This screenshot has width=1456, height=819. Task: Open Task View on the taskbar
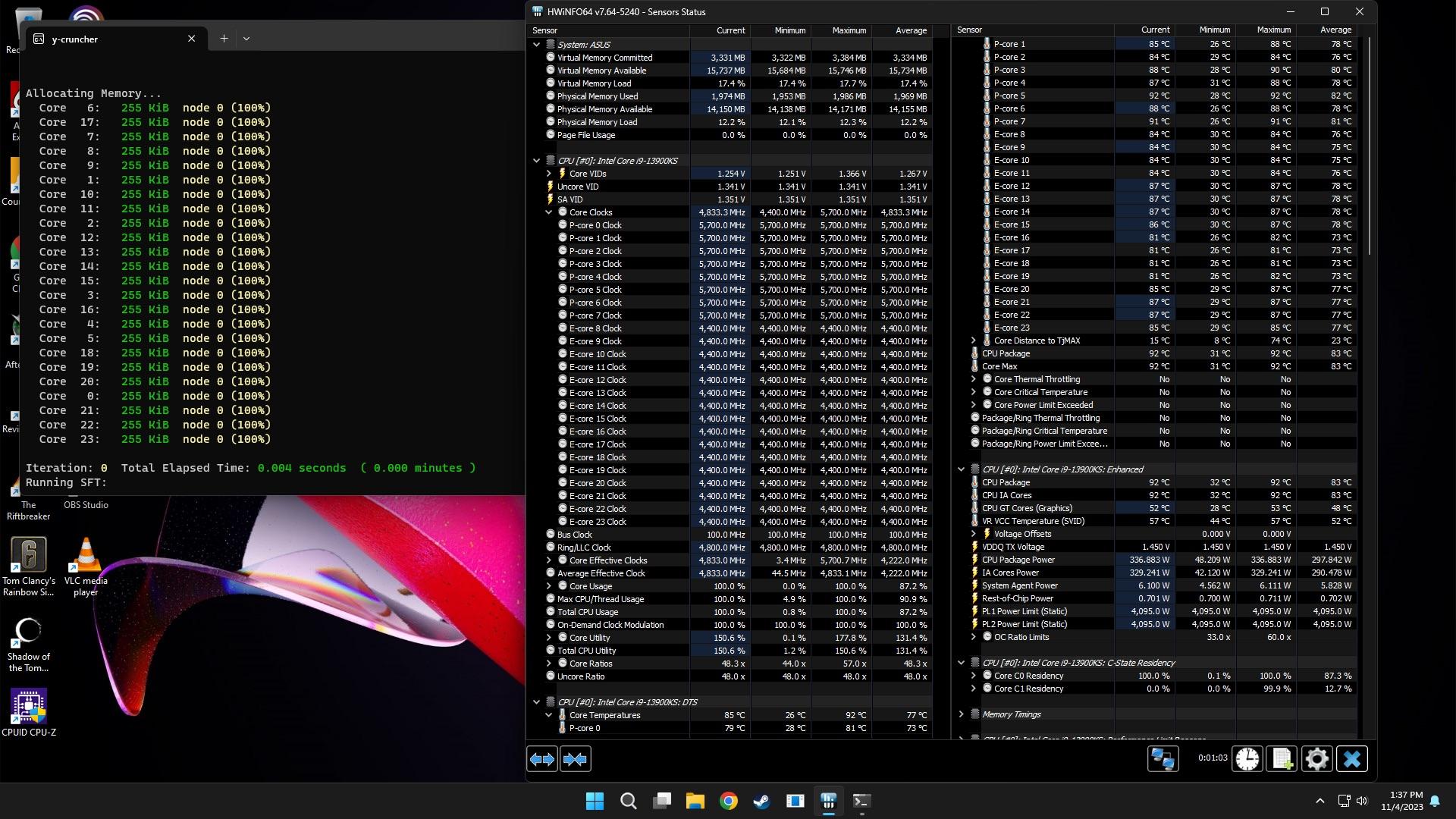click(x=662, y=801)
